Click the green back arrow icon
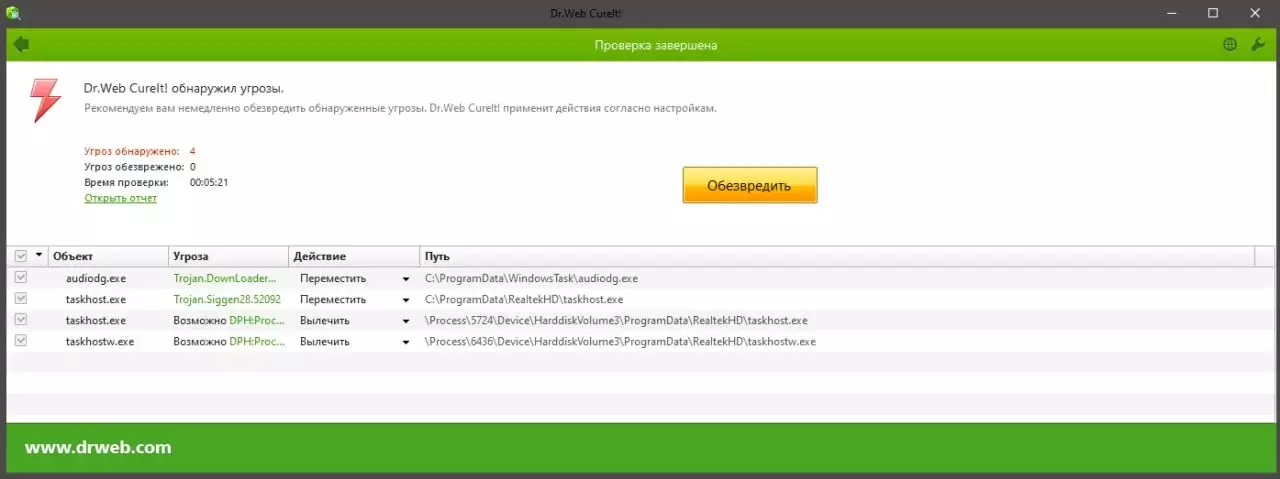 (21, 44)
